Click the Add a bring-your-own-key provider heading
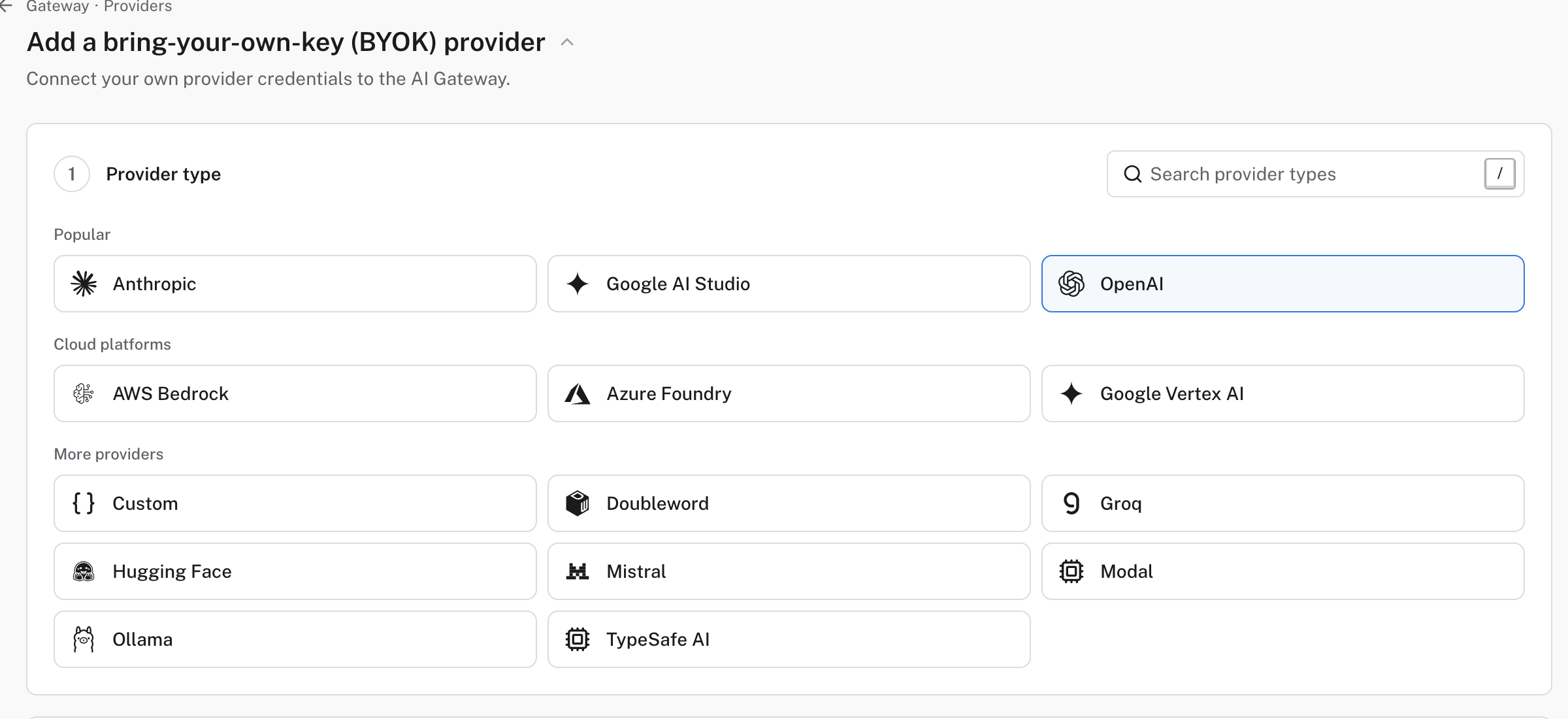The height and width of the screenshot is (719, 1568). (x=286, y=42)
